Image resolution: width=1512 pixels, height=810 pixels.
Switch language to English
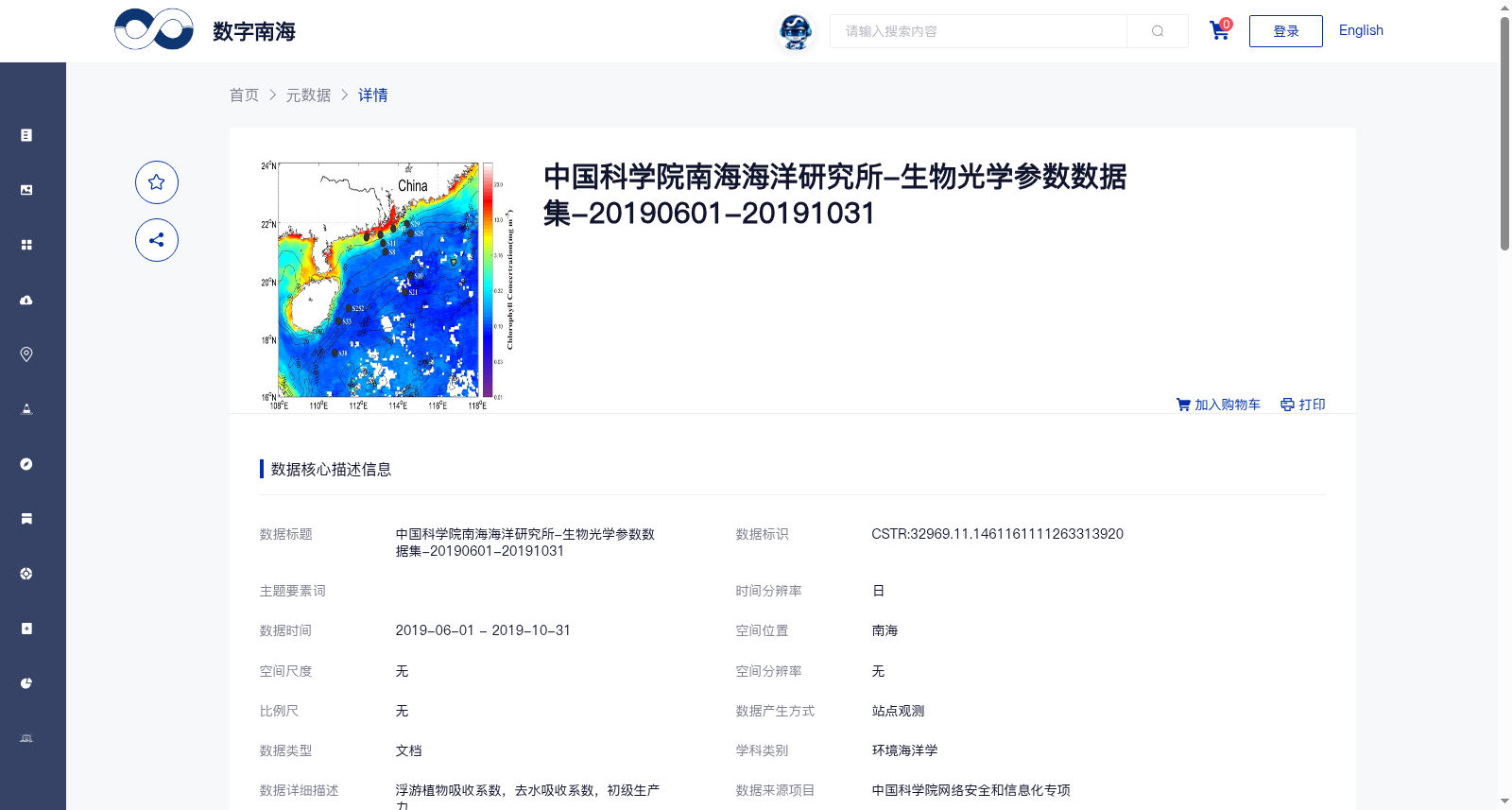point(1361,30)
